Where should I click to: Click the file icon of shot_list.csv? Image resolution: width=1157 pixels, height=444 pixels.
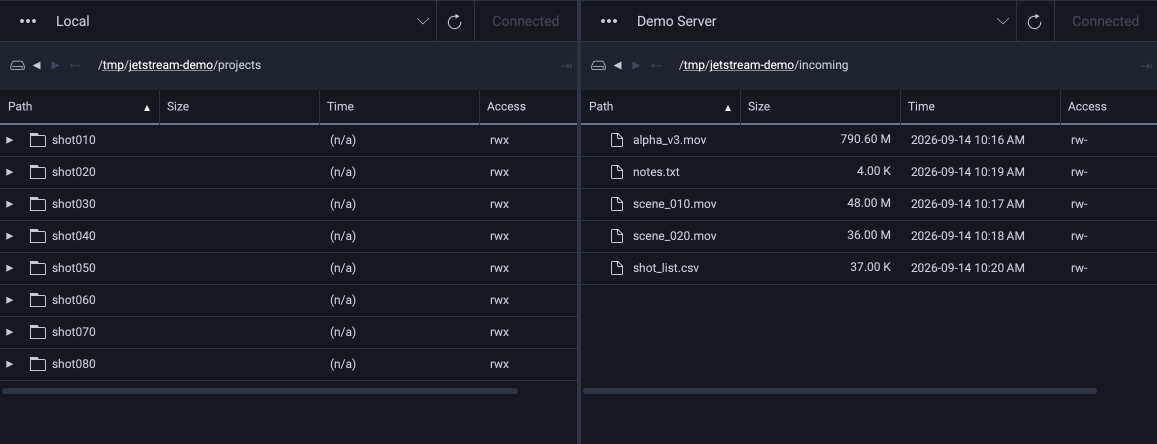pyautogui.click(x=617, y=268)
